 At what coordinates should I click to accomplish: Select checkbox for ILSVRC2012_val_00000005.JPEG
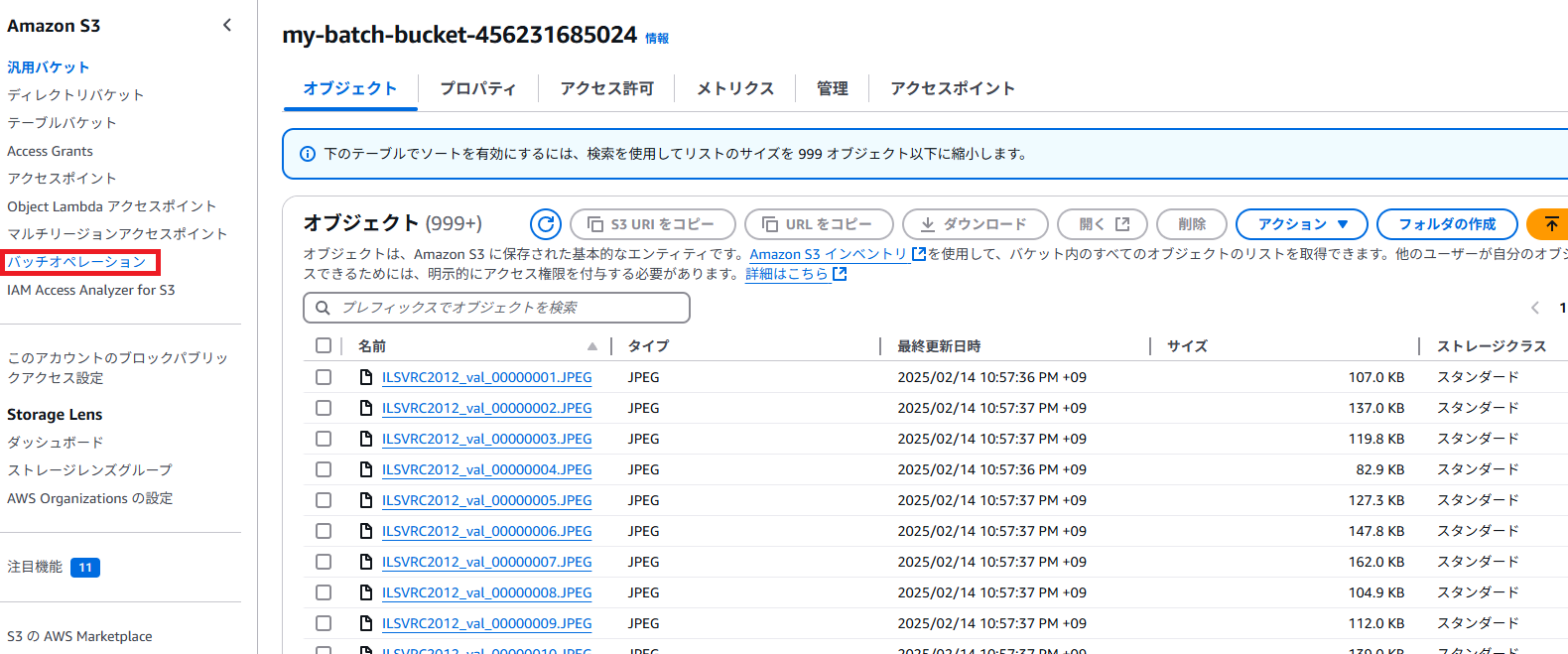click(324, 500)
